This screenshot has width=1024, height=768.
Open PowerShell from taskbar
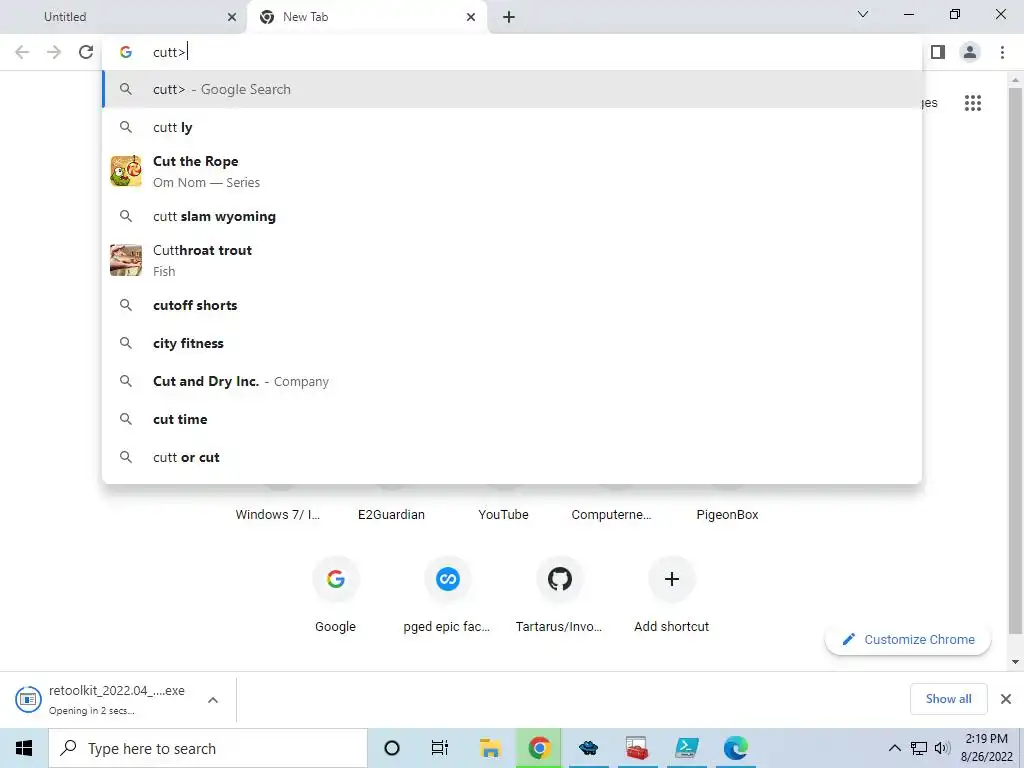tap(686, 748)
